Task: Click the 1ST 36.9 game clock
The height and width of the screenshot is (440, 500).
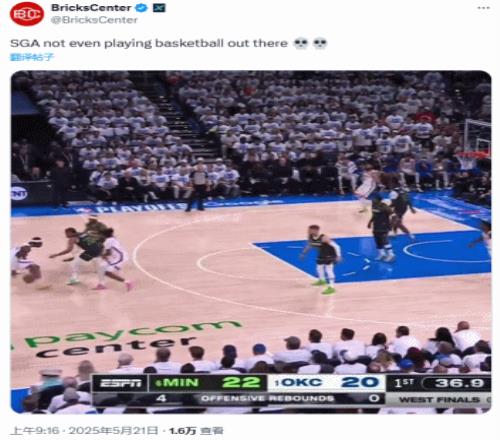Action: pos(438,383)
